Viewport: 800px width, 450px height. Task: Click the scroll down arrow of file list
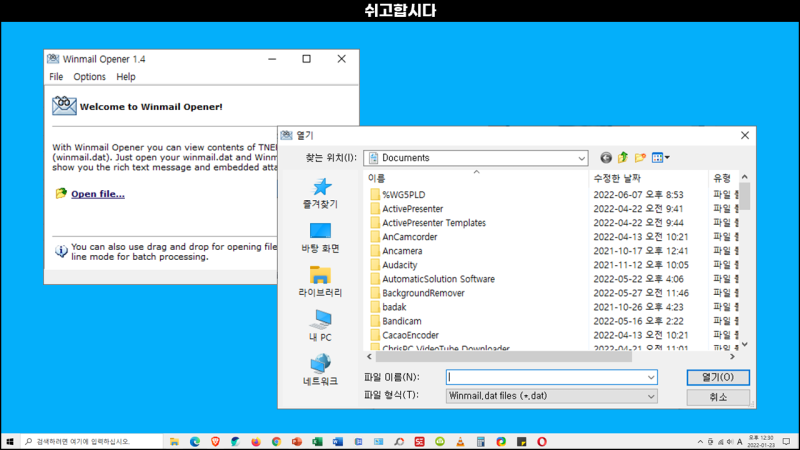point(745,344)
